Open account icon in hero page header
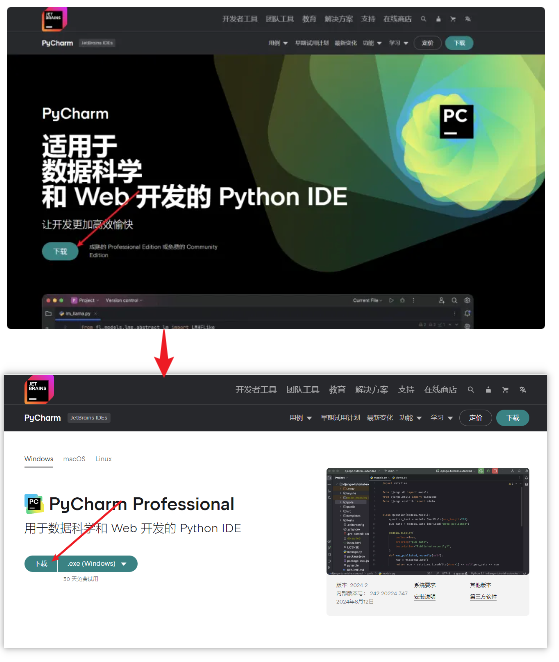Viewport: 559px width, 662px height. pyautogui.click(x=438, y=19)
